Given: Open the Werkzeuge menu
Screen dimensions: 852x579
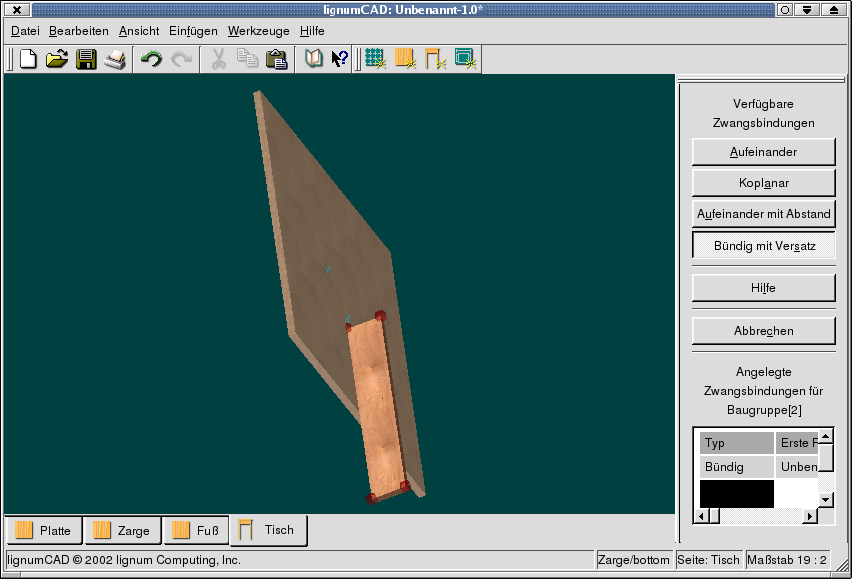Looking at the screenshot, I should click(259, 31).
